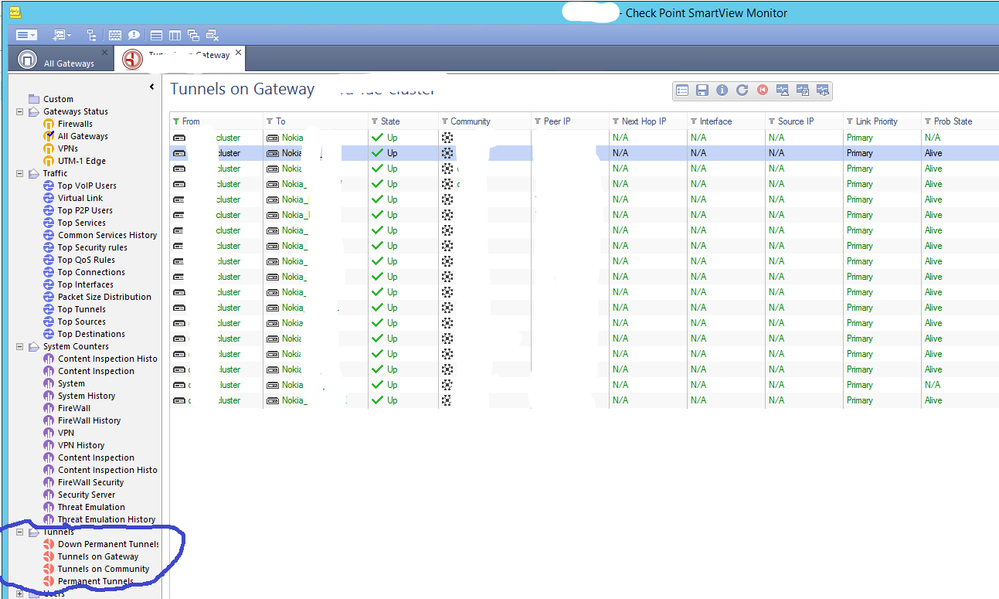Open Top Destinations view
Screen dimensions: 999x599
coord(91,334)
